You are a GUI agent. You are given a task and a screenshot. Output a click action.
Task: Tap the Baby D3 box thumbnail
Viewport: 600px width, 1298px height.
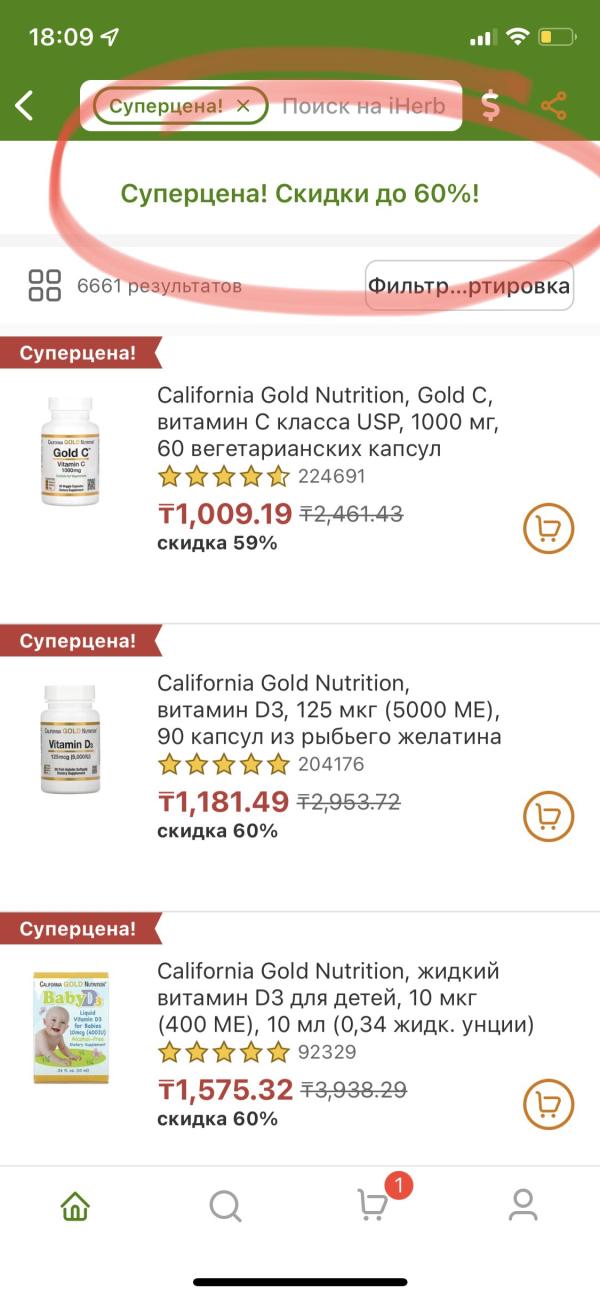[70, 1027]
